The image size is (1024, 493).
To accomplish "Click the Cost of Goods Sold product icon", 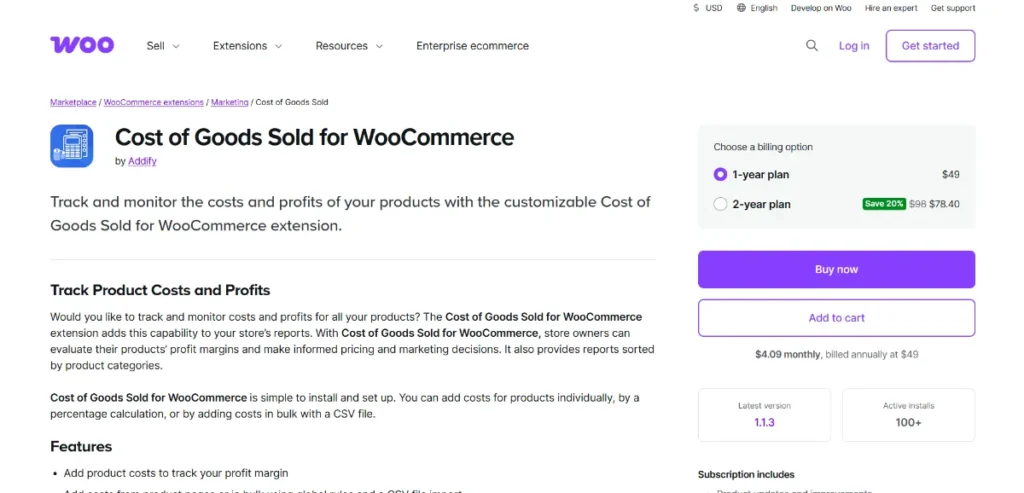I will [x=72, y=146].
